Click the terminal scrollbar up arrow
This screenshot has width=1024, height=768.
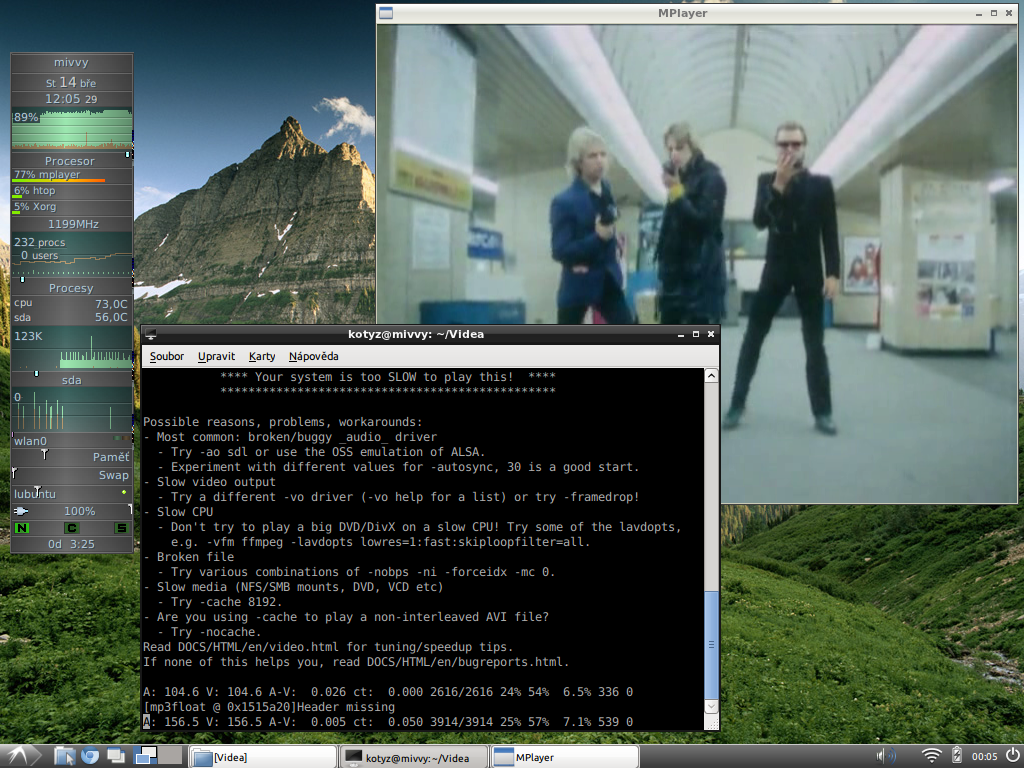click(x=711, y=376)
